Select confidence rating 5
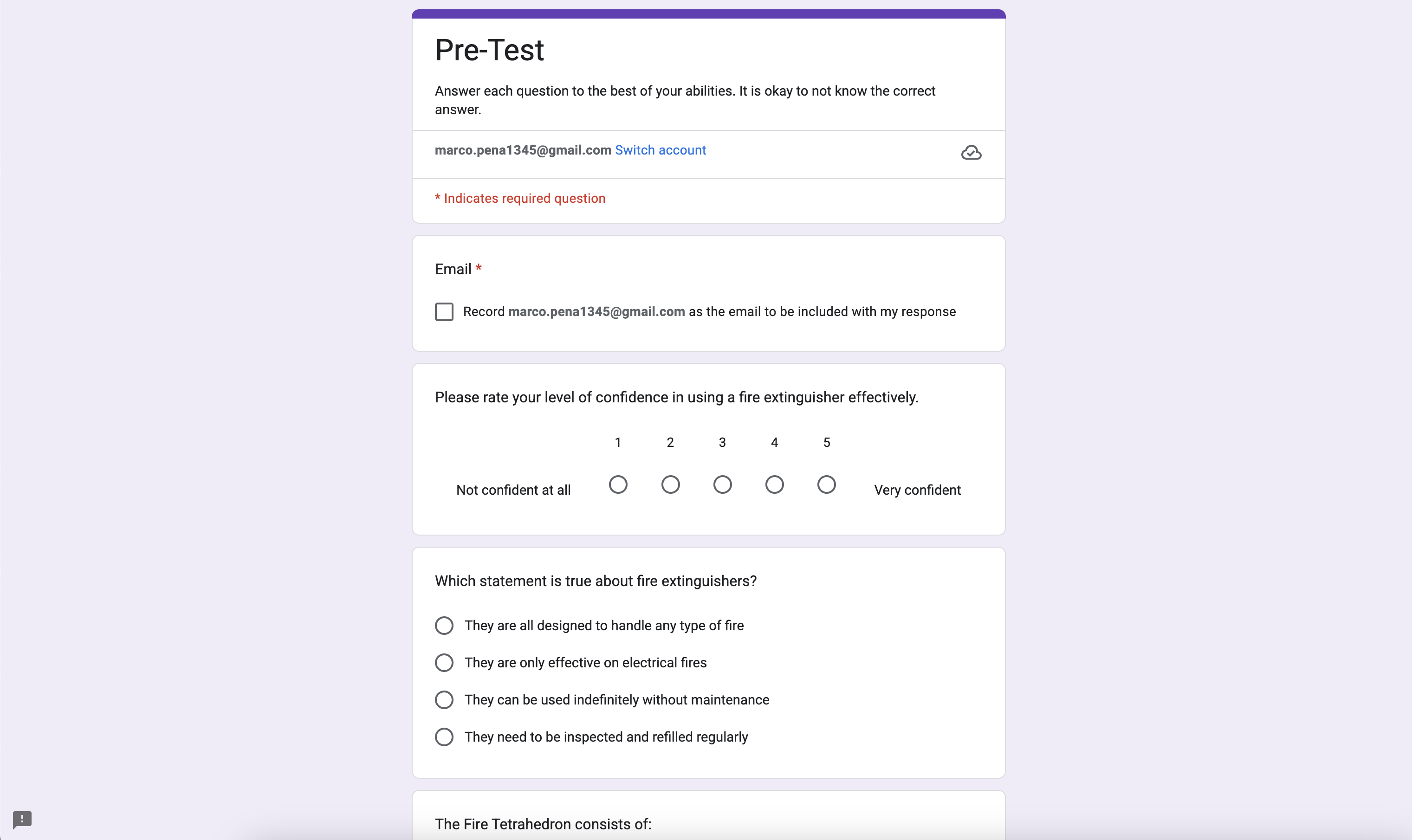This screenshot has height=840, width=1412. pyautogui.click(x=827, y=485)
